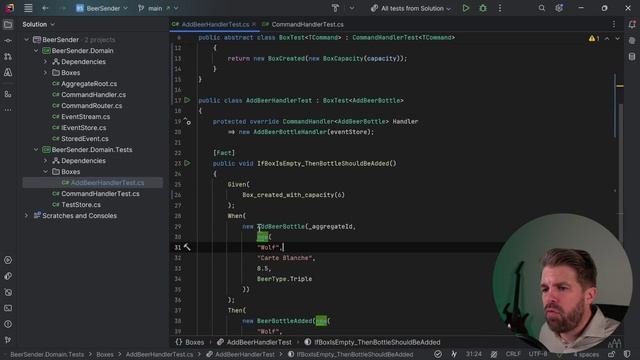Viewport: 640px width, 360px height.
Task: Collapse the BeerSender.Domain project node
Action: [36, 51]
